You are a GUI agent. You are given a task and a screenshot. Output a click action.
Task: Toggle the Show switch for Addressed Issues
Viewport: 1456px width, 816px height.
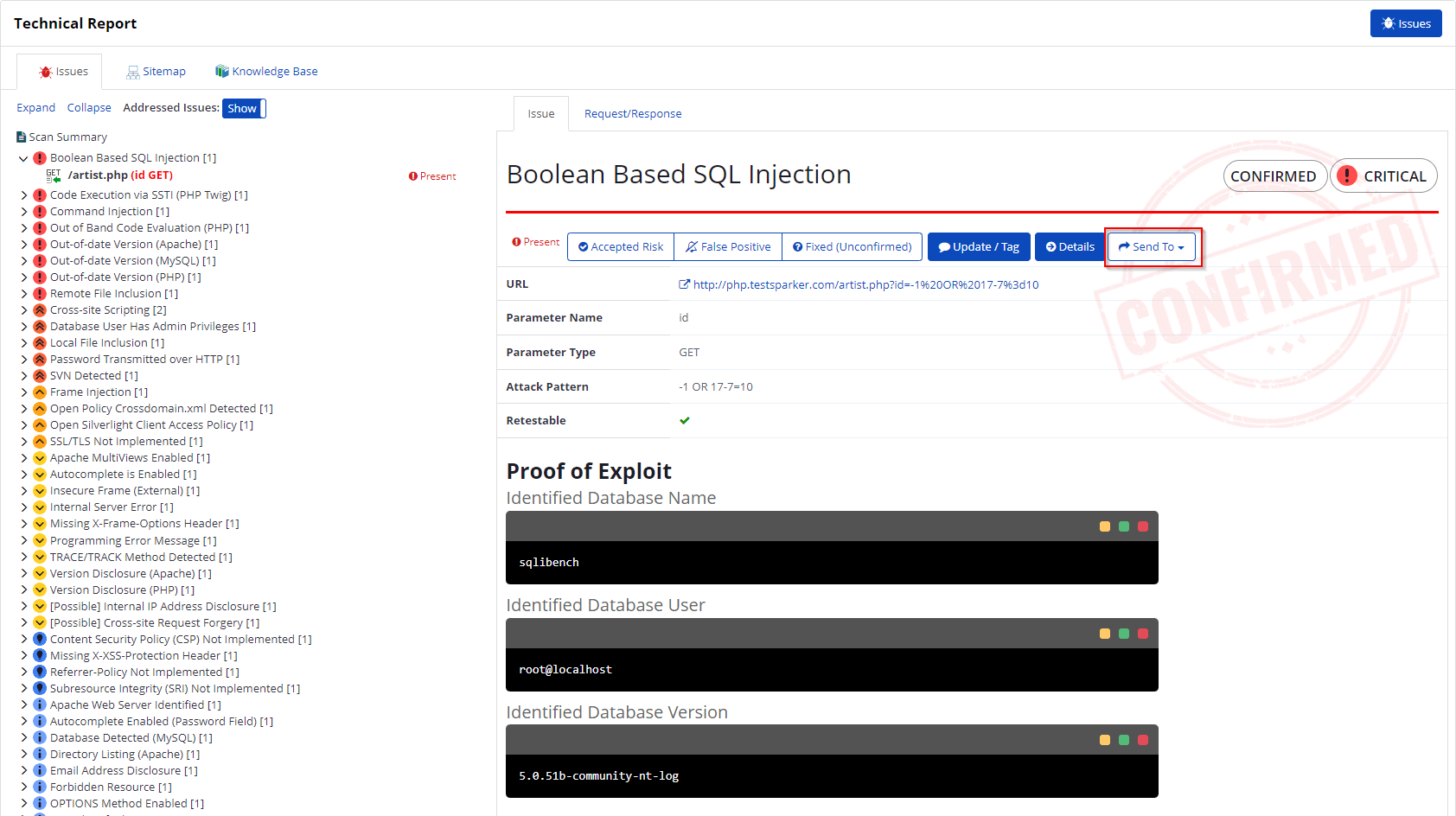(x=243, y=108)
